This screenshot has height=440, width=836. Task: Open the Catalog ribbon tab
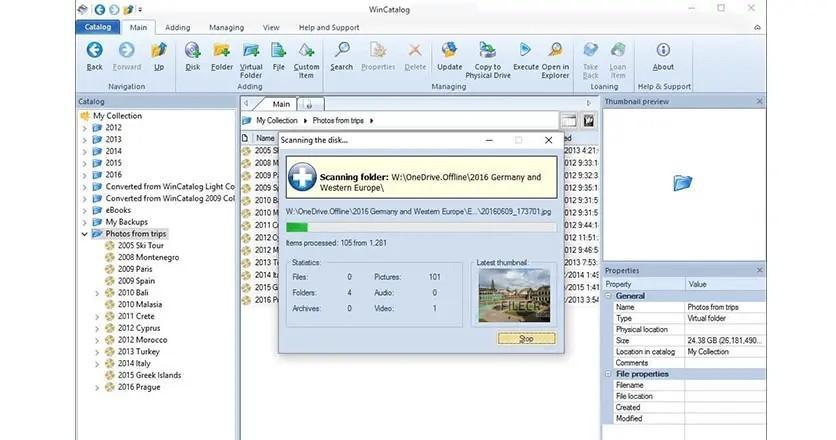pyautogui.click(x=98, y=27)
